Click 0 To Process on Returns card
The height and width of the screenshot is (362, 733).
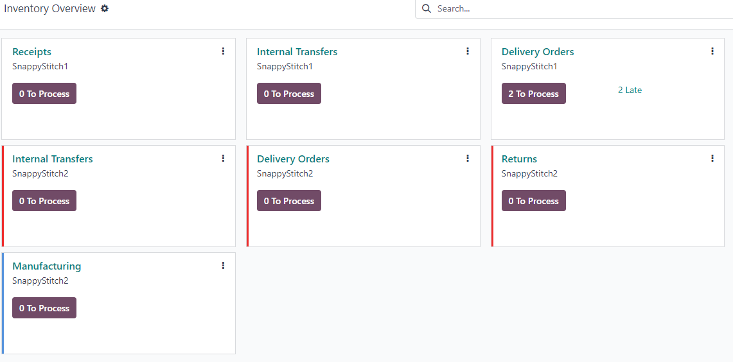[533, 201]
